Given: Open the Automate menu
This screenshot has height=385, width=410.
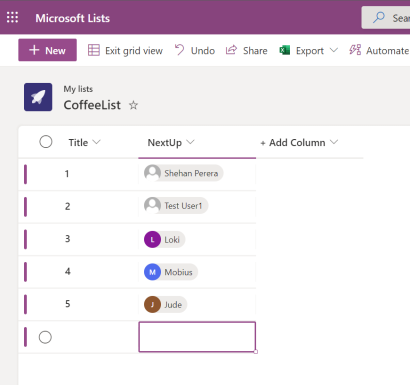Looking at the screenshot, I should 387,51.
